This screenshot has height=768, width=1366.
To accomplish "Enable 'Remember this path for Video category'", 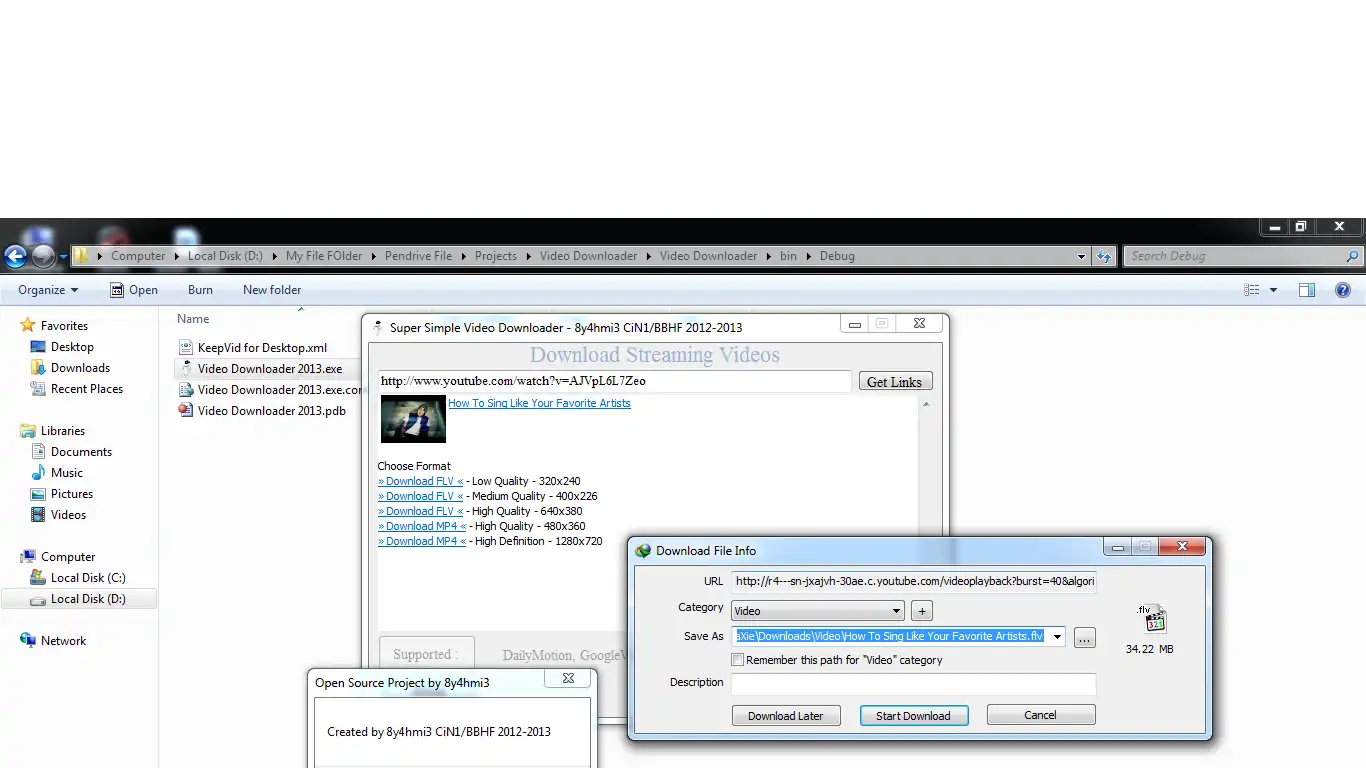I will click(738, 660).
